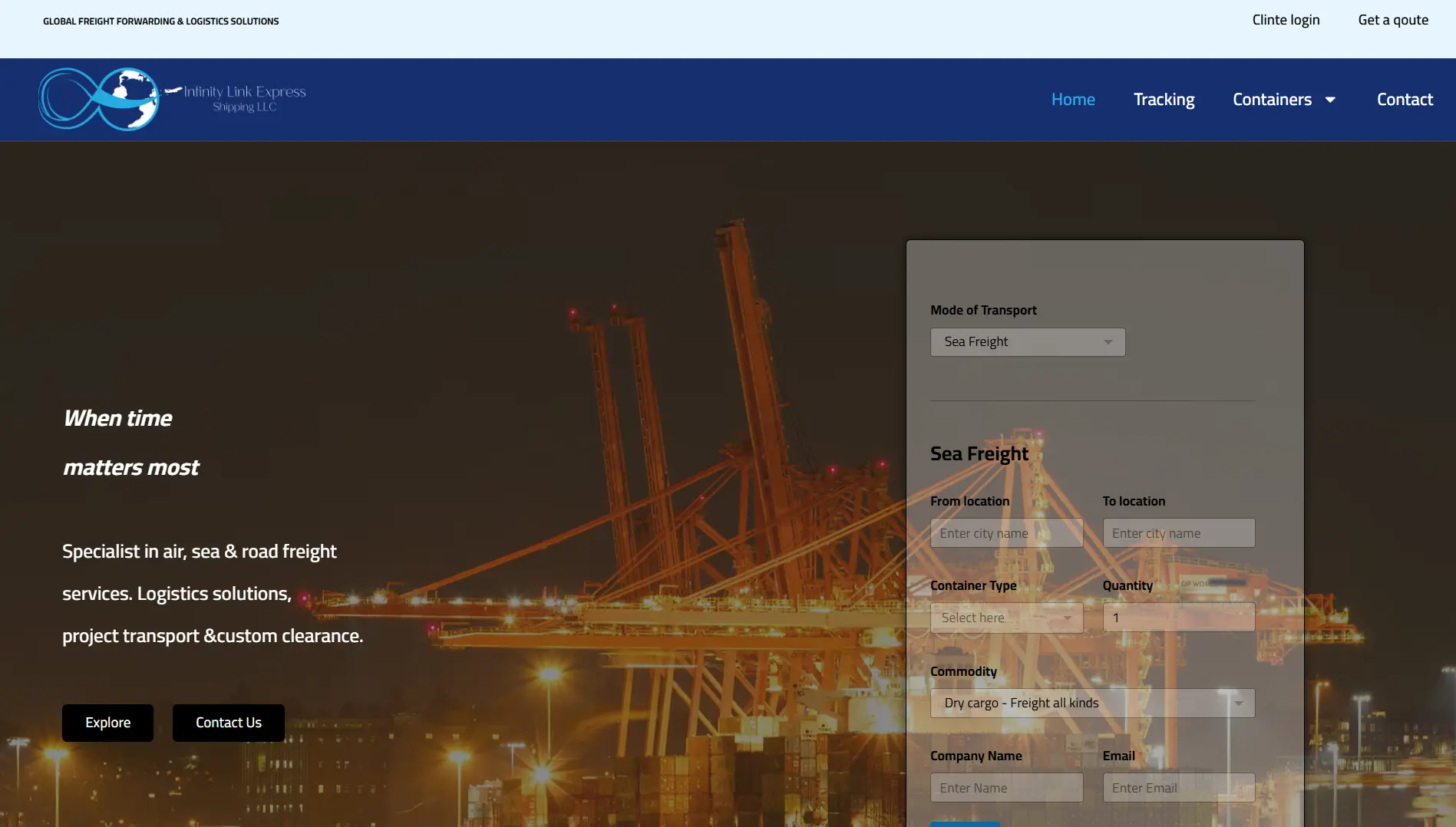The width and height of the screenshot is (1456, 827).
Task: Click the Email input field
Action: coord(1178,788)
